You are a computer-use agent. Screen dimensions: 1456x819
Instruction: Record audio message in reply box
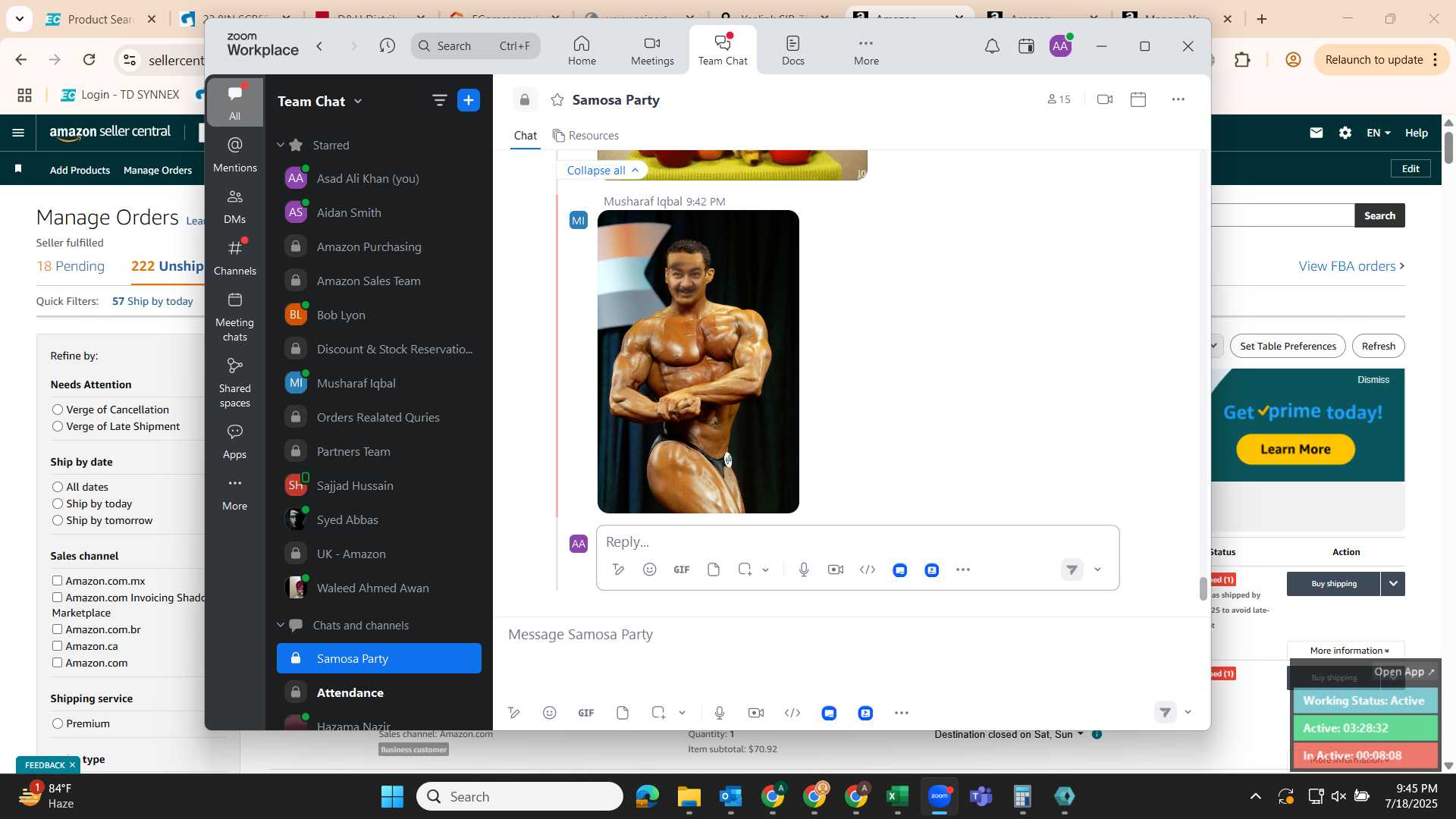[804, 570]
